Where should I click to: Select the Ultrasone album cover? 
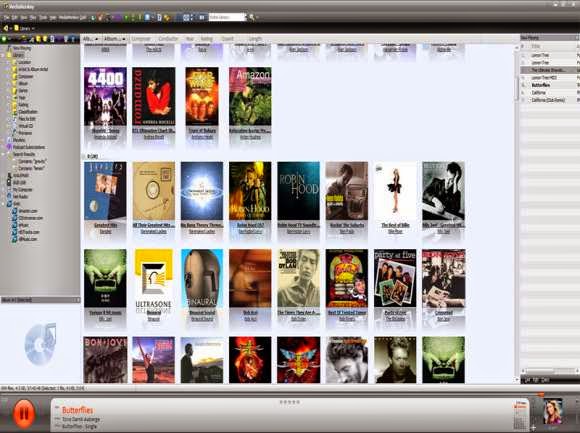154,278
